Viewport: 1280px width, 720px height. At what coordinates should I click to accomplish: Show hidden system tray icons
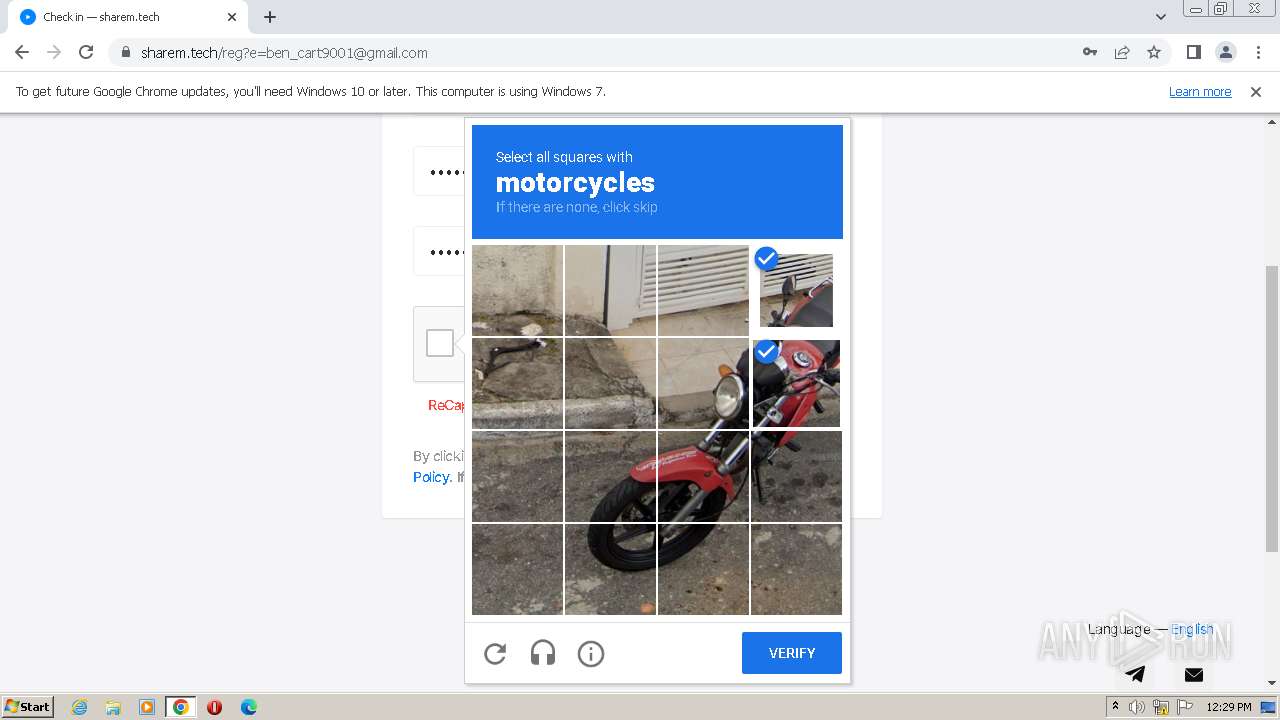1115,707
